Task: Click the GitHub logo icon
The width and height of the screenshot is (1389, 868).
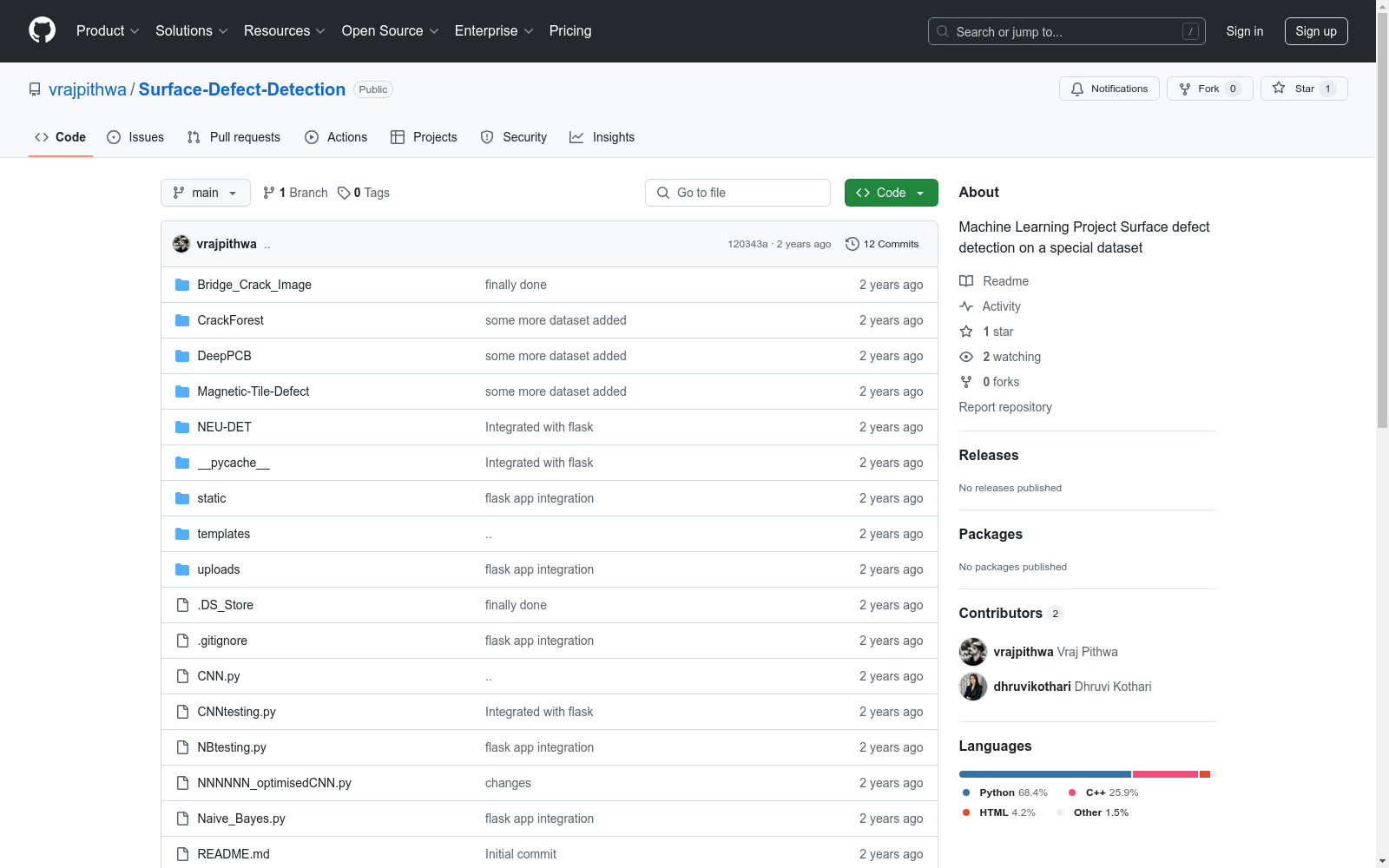Action: point(42,30)
